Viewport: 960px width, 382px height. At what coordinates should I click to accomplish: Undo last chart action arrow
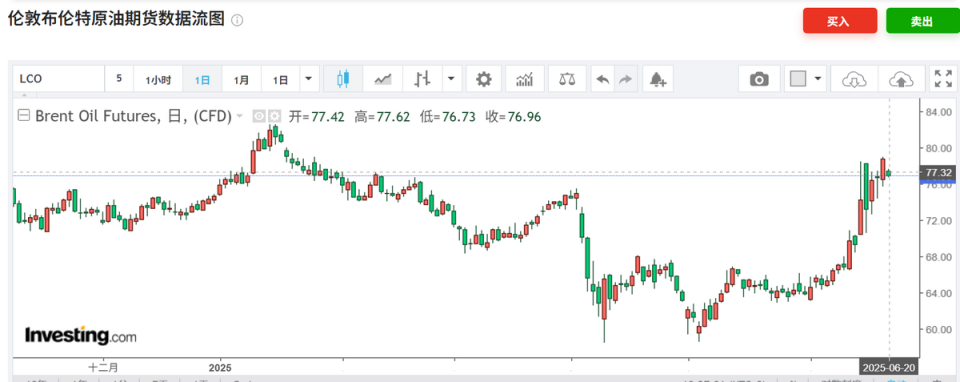pos(603,79)
